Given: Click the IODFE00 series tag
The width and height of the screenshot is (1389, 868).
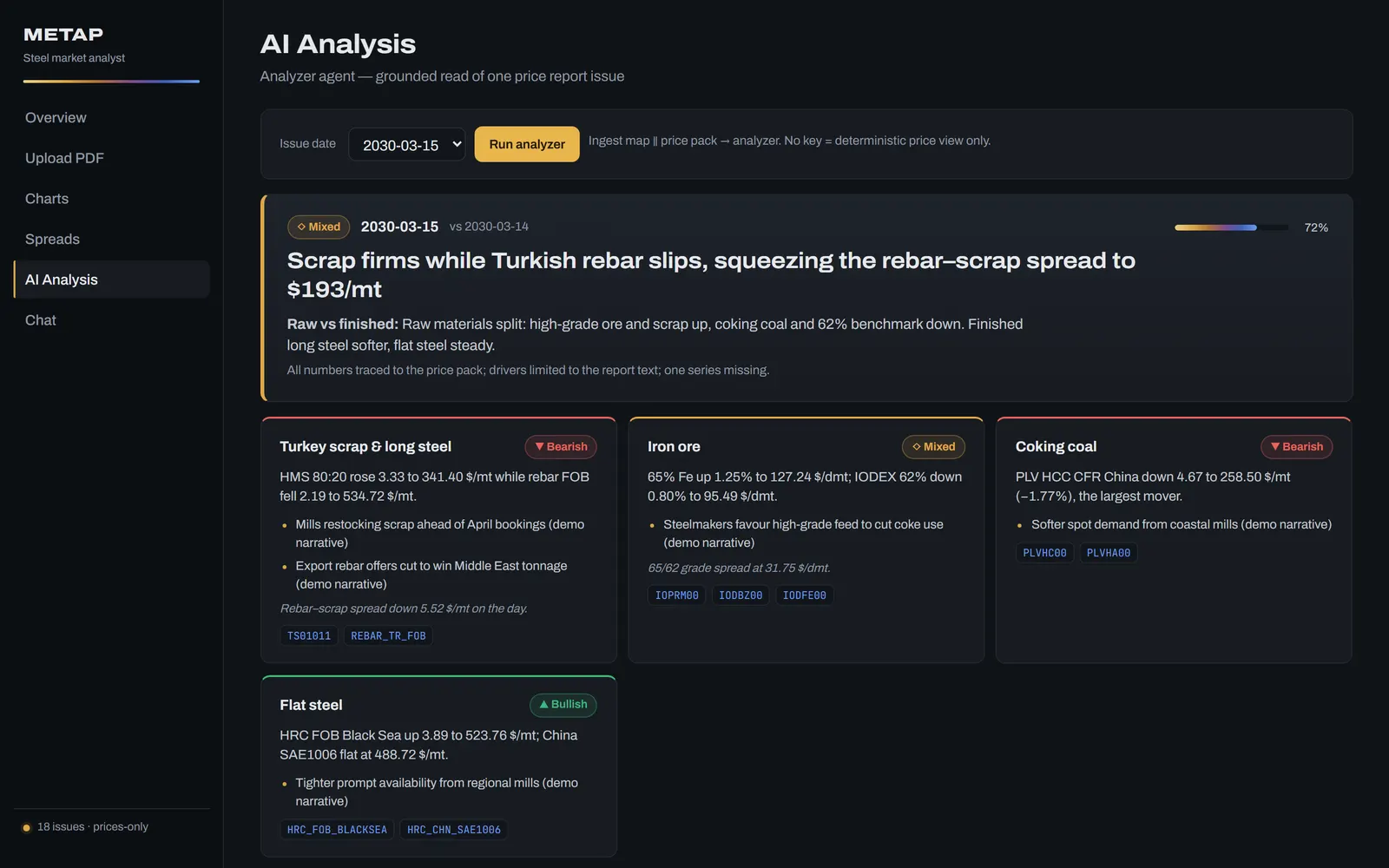Looking at the screenshot, I should click(805, 595).
